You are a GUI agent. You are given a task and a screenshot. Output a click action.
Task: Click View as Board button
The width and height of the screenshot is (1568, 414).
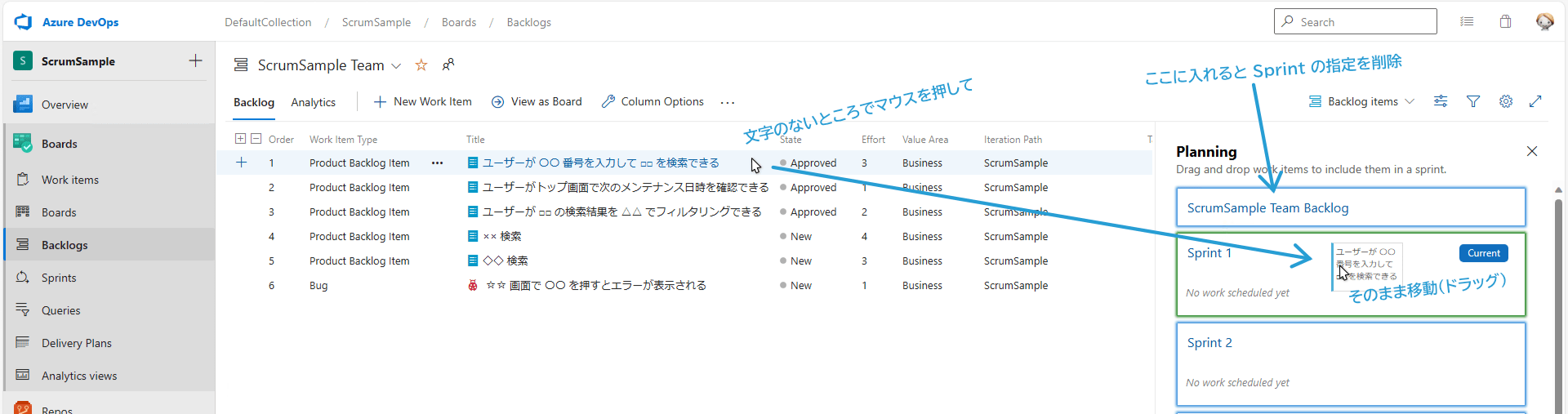point(537,101)
